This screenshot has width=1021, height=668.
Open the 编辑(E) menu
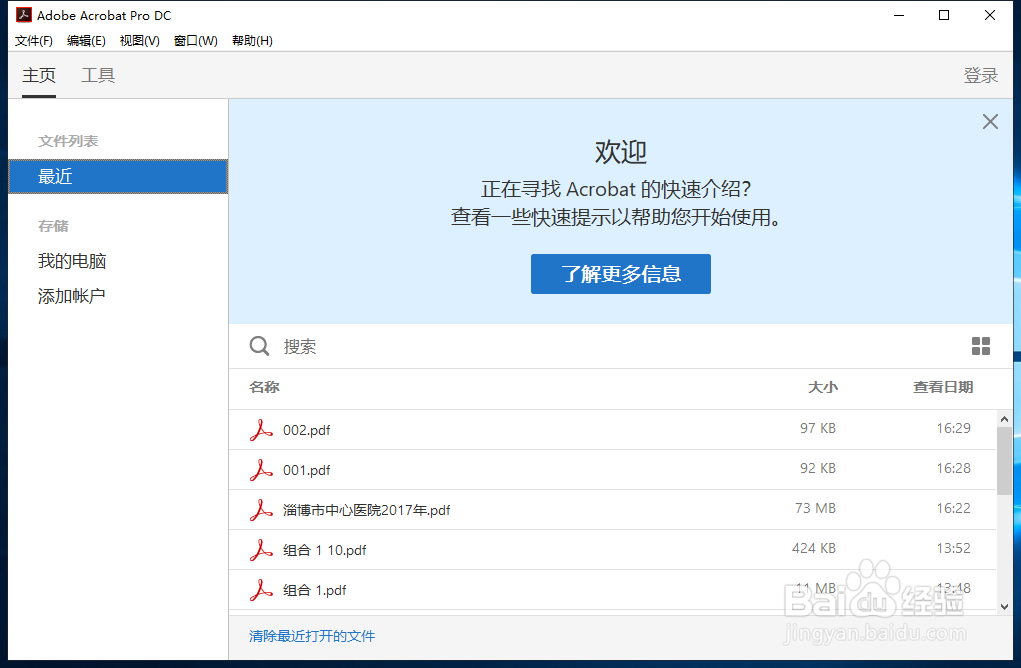click(x=86, y=40)
